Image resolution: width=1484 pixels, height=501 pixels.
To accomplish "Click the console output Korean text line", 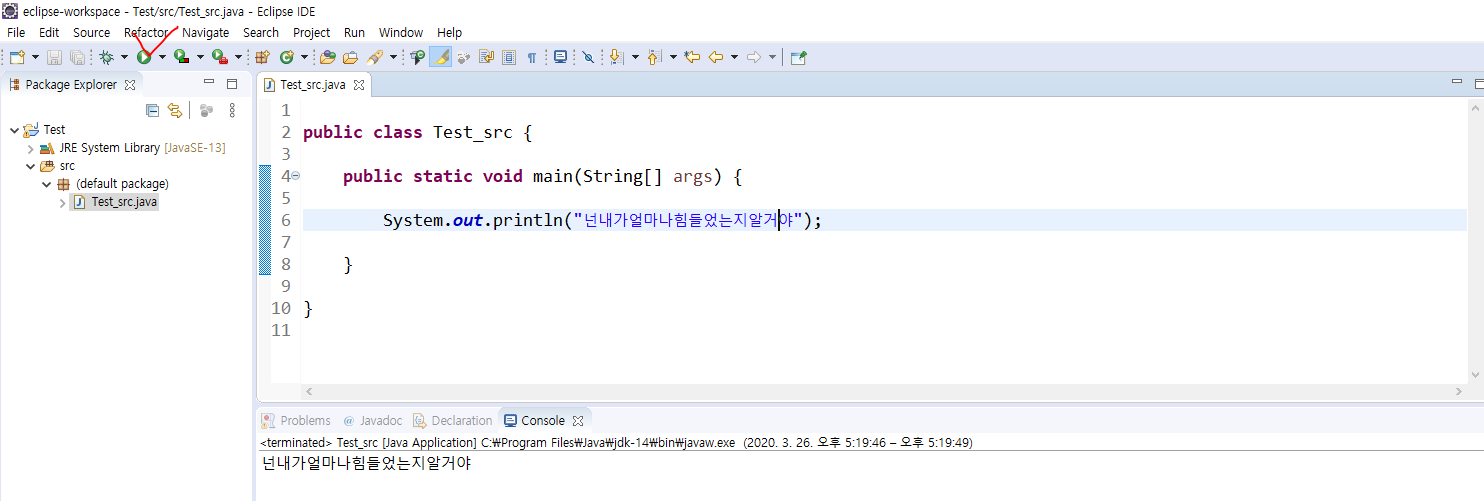I will (366, 463).
